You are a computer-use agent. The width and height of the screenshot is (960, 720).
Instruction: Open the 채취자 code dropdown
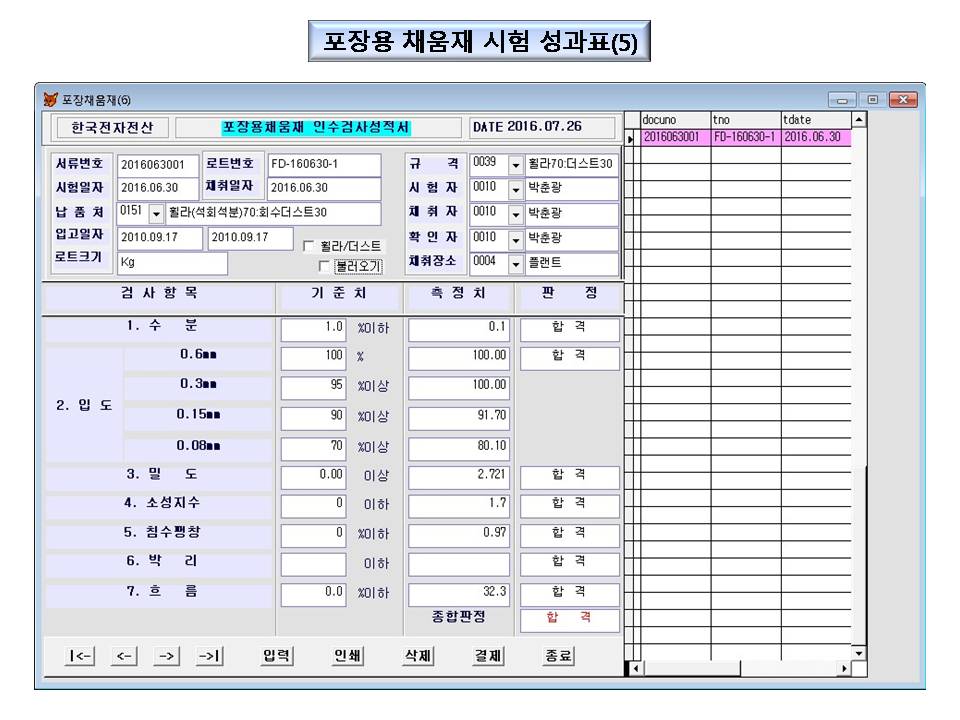[x=516, y=214]
